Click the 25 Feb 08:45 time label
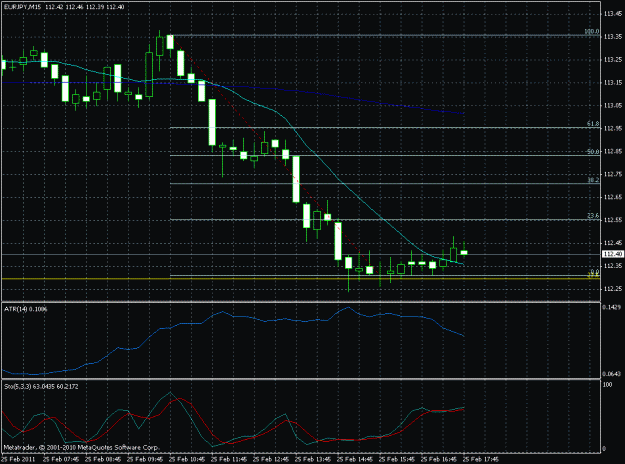This screenshot has height=464, width=625. click(x=103, y=459)
